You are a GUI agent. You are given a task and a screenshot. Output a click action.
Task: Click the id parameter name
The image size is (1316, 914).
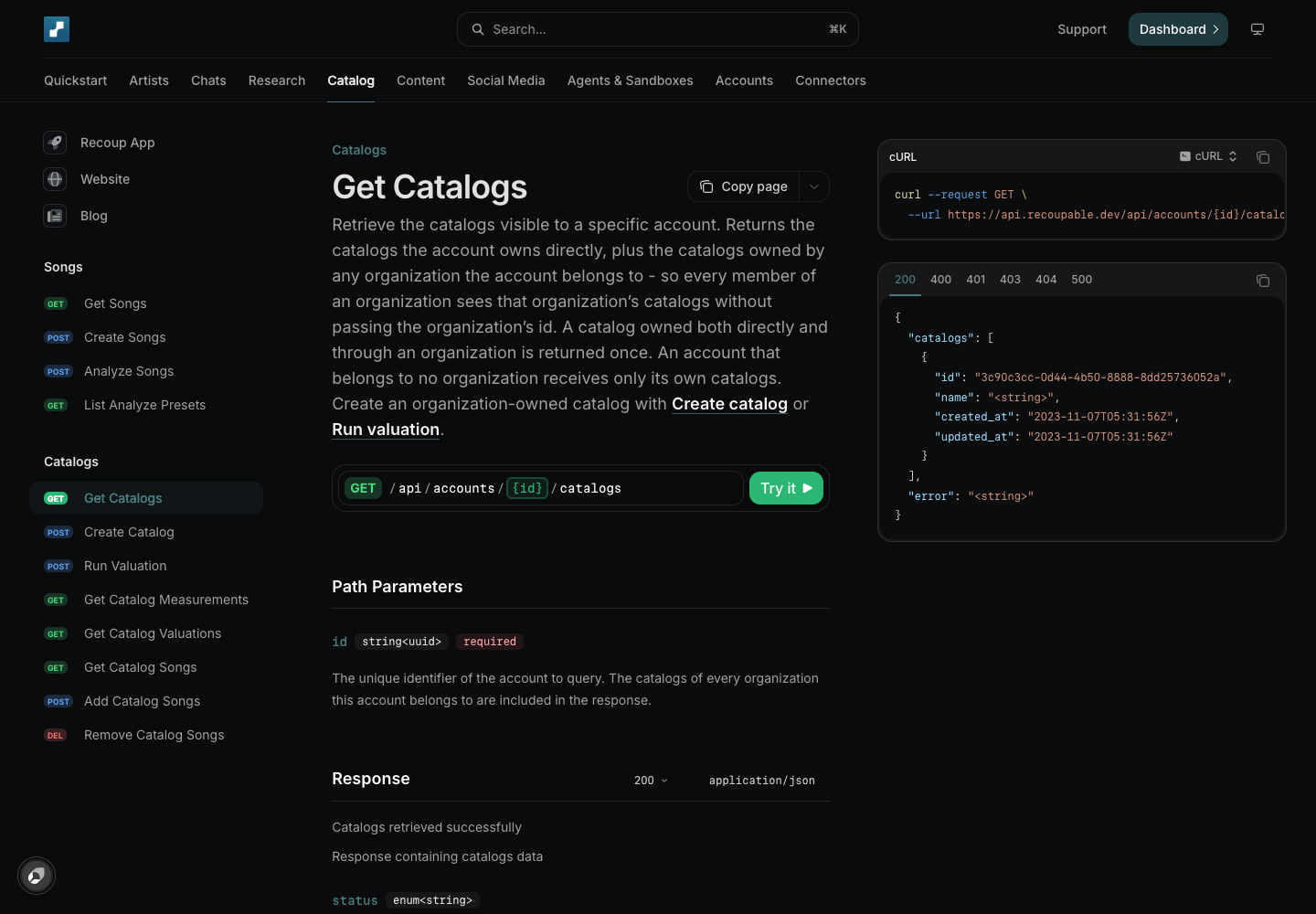339,642
